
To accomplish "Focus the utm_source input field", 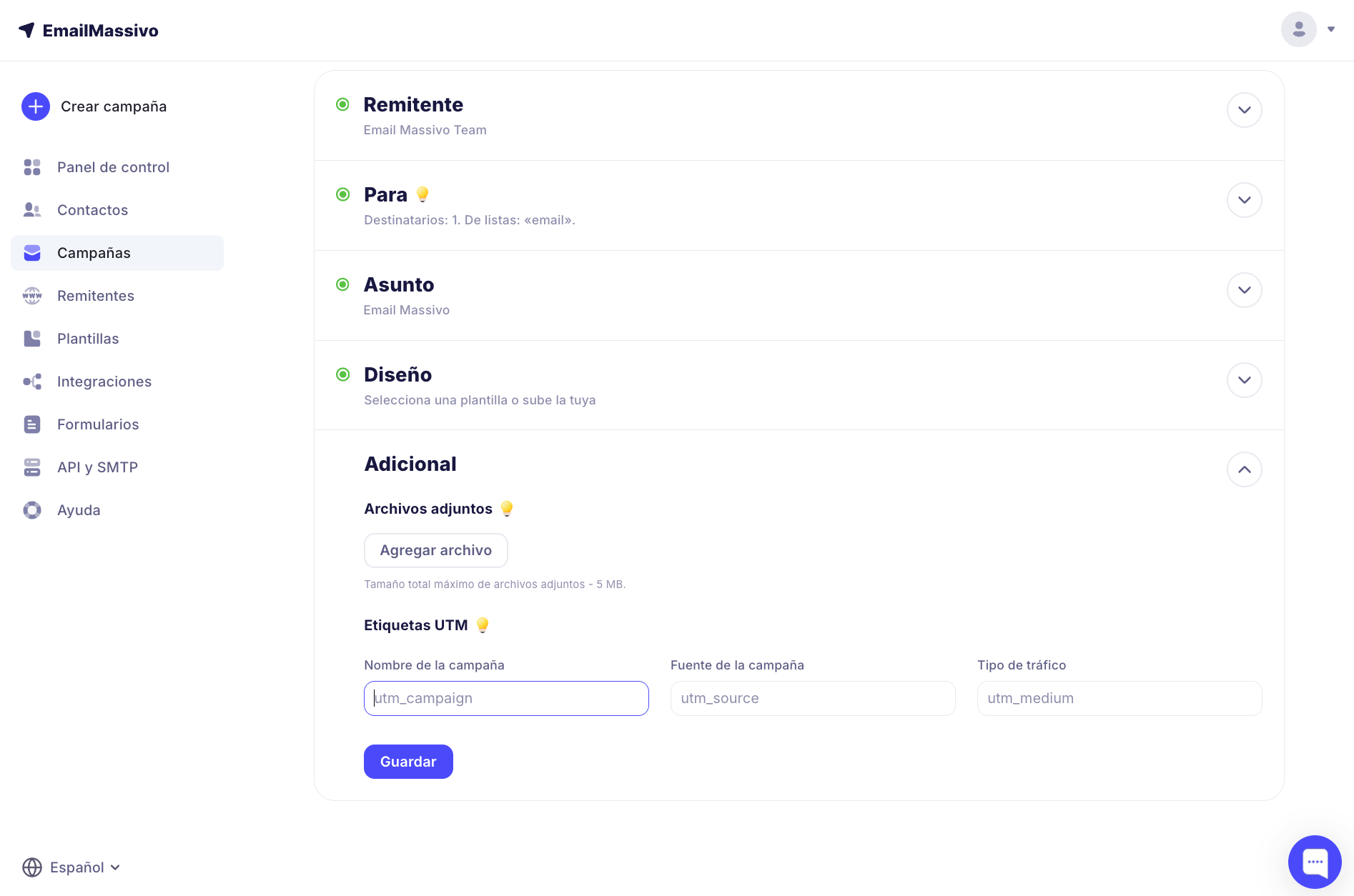I will 812,698.
